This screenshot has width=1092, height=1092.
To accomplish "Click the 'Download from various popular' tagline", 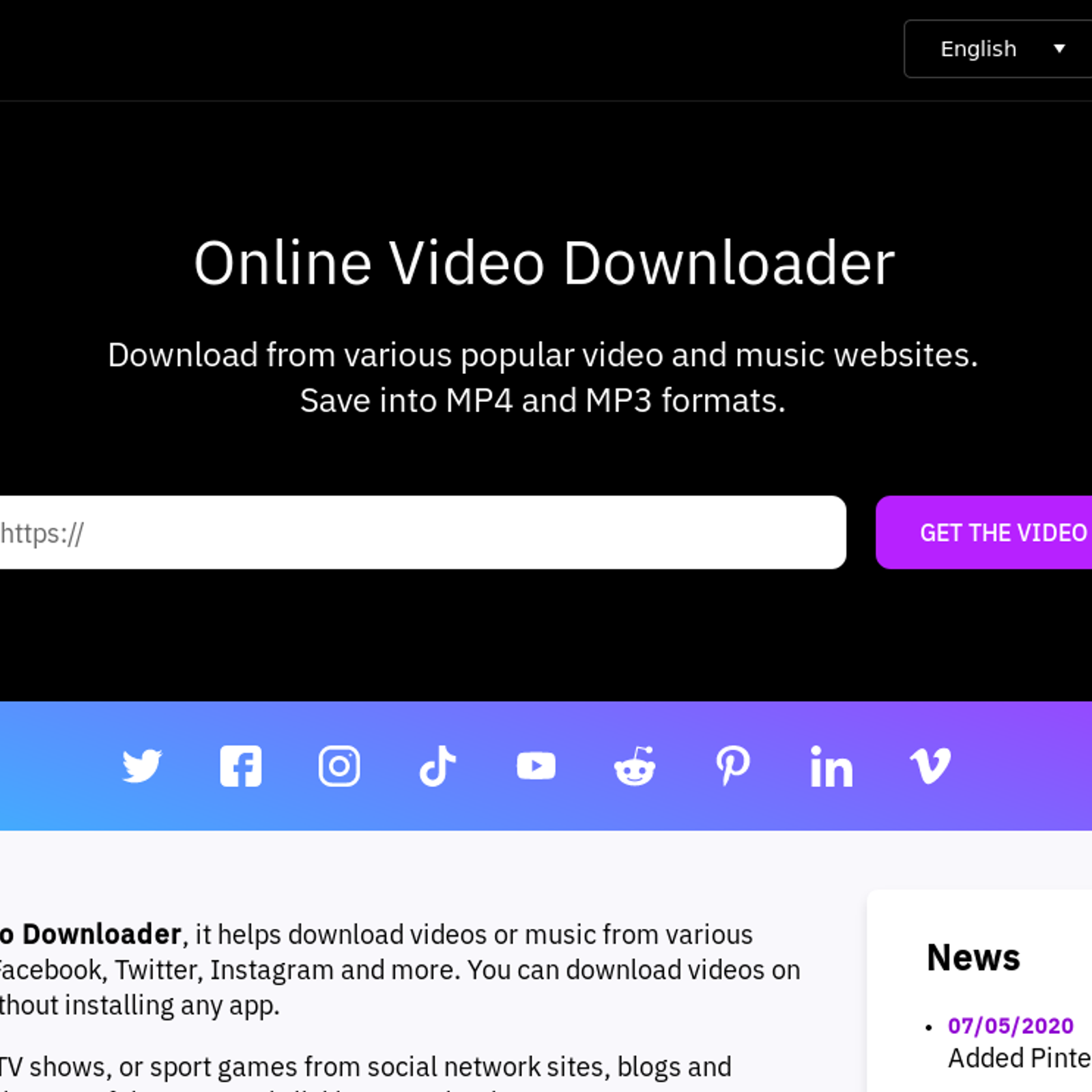I will coord(543,355).
